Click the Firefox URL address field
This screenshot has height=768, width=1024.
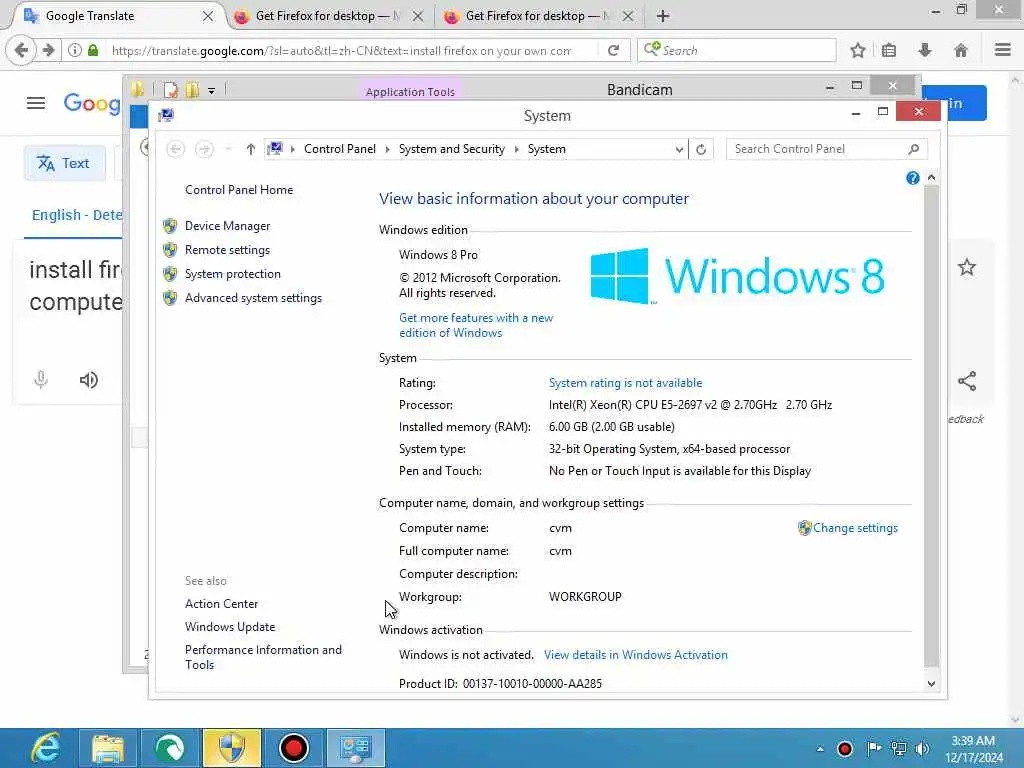point(340,50)
